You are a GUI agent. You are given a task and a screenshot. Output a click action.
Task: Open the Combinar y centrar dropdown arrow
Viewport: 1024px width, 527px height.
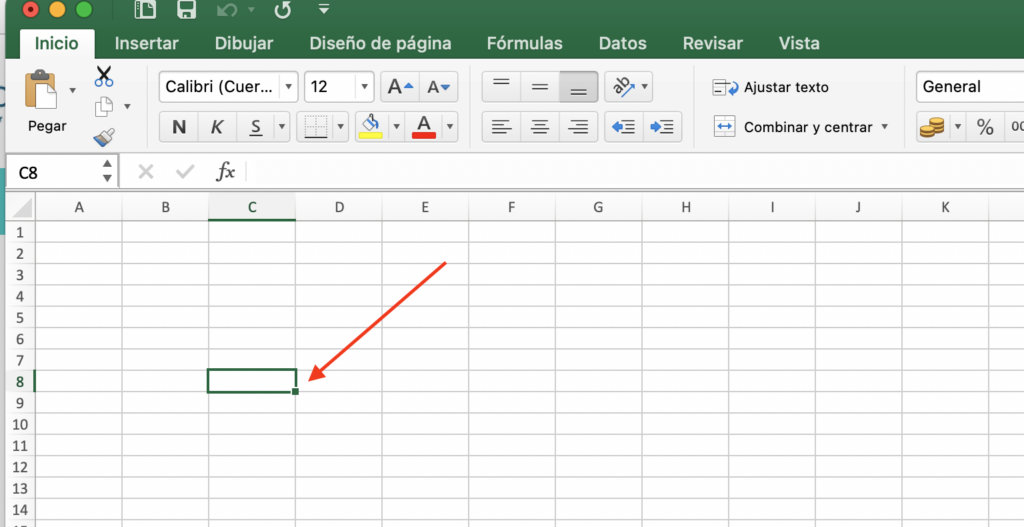pos(885,127)
